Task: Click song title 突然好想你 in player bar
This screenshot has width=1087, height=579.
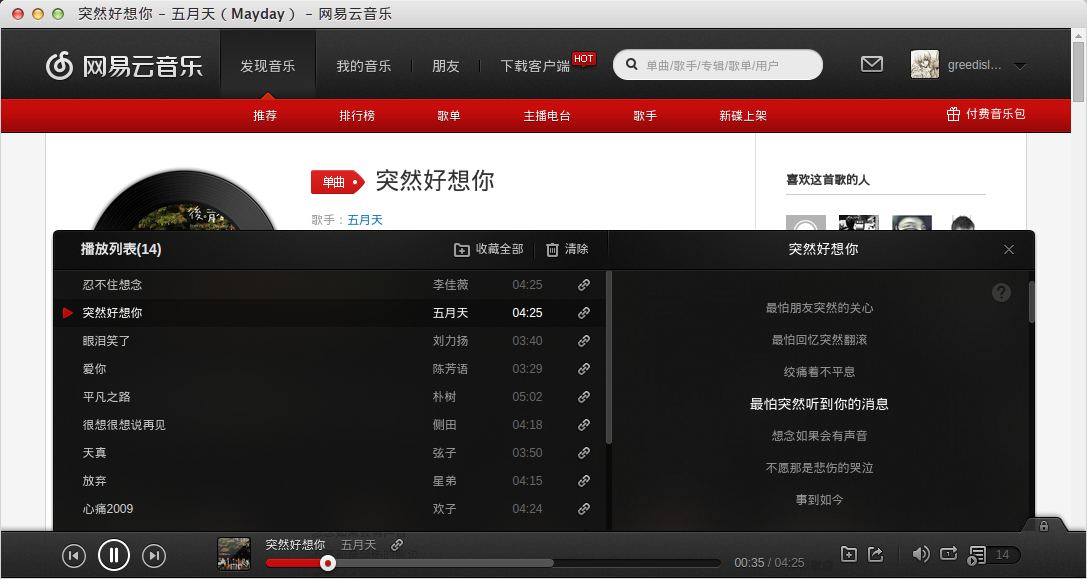Action: coord(295,545)
